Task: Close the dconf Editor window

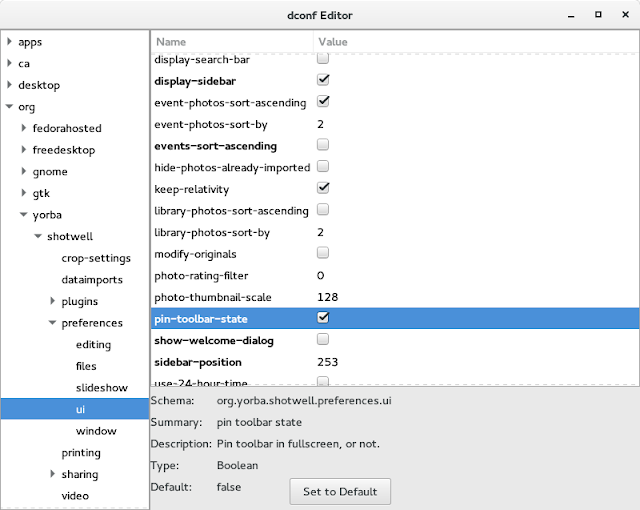Action: pyautogui.click(x=625, y=15)
